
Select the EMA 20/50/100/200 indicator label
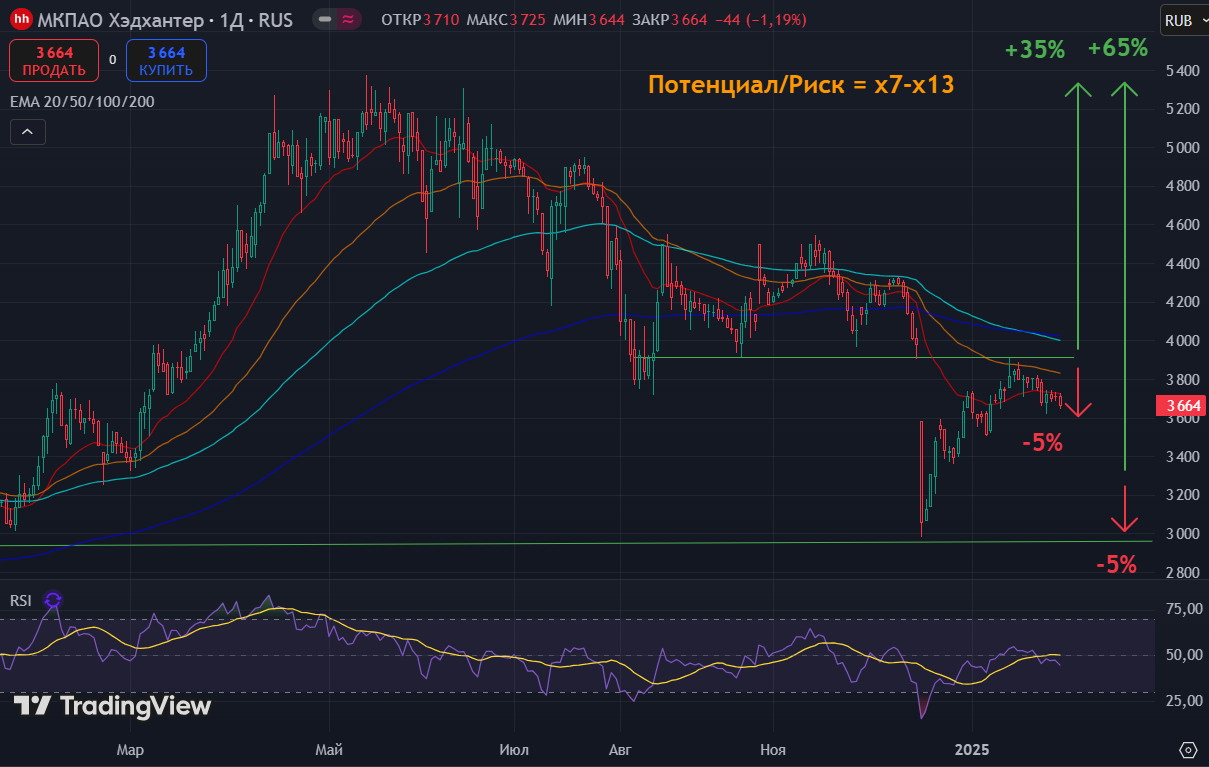[x=82, y=101]
